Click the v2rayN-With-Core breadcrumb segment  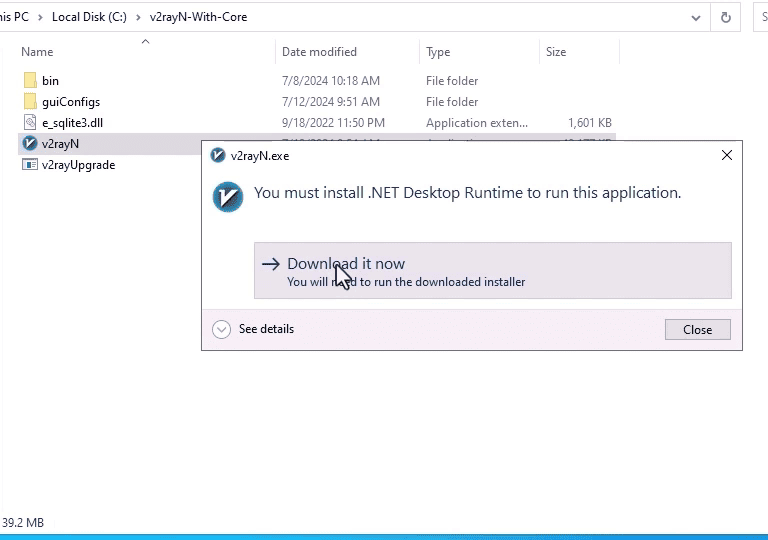tap(198, 17)
